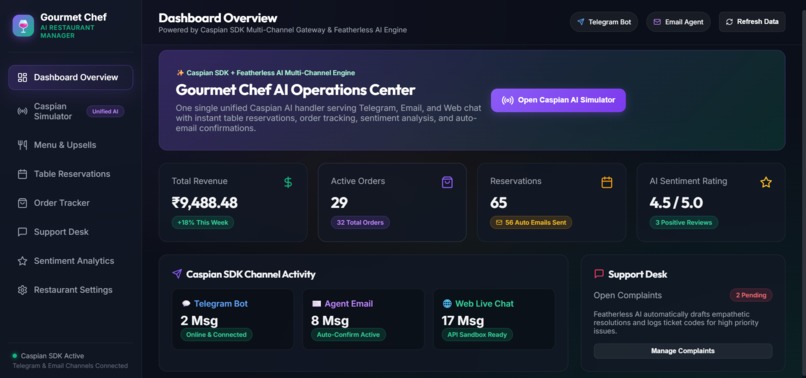The height and width of the screenshot is (378, 806).
Task: Click the sparkle icon before Caspian SDK tagline
Action: click(180, 73)
